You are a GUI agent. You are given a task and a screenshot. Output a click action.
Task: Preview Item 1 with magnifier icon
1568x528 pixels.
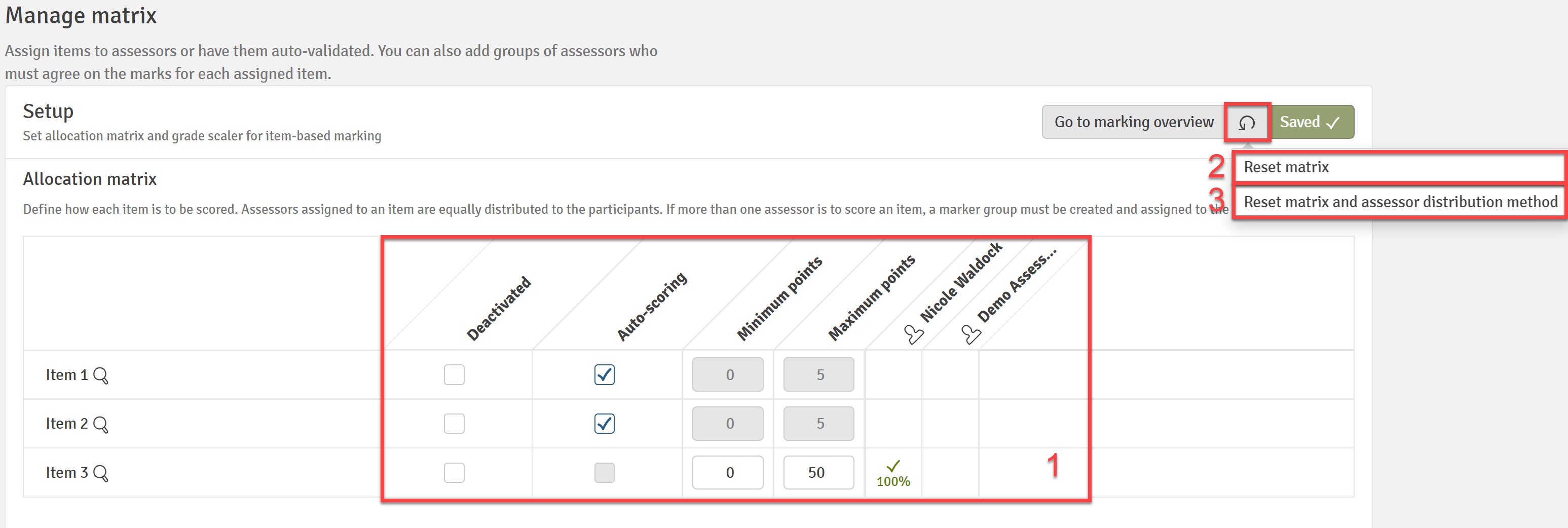coord(100,376)
